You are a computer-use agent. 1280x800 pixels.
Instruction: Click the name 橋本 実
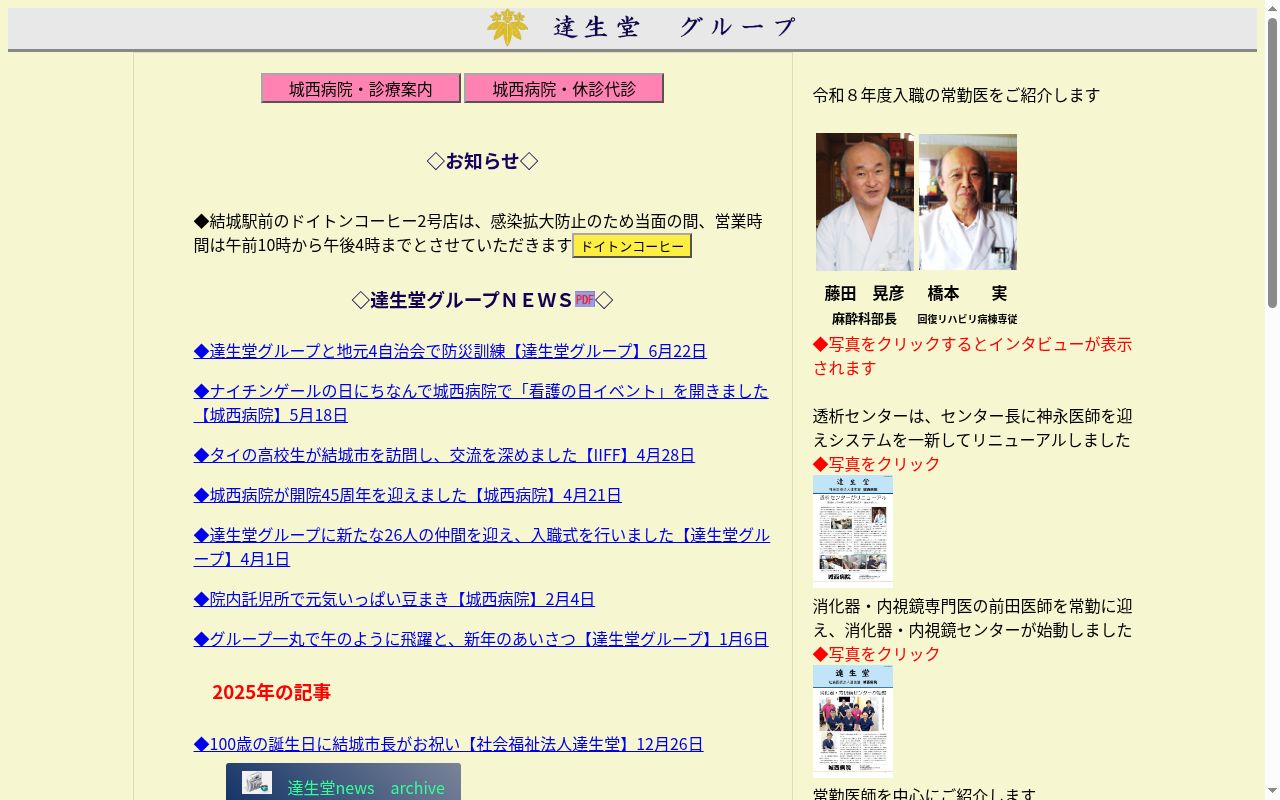pos(967,293)
